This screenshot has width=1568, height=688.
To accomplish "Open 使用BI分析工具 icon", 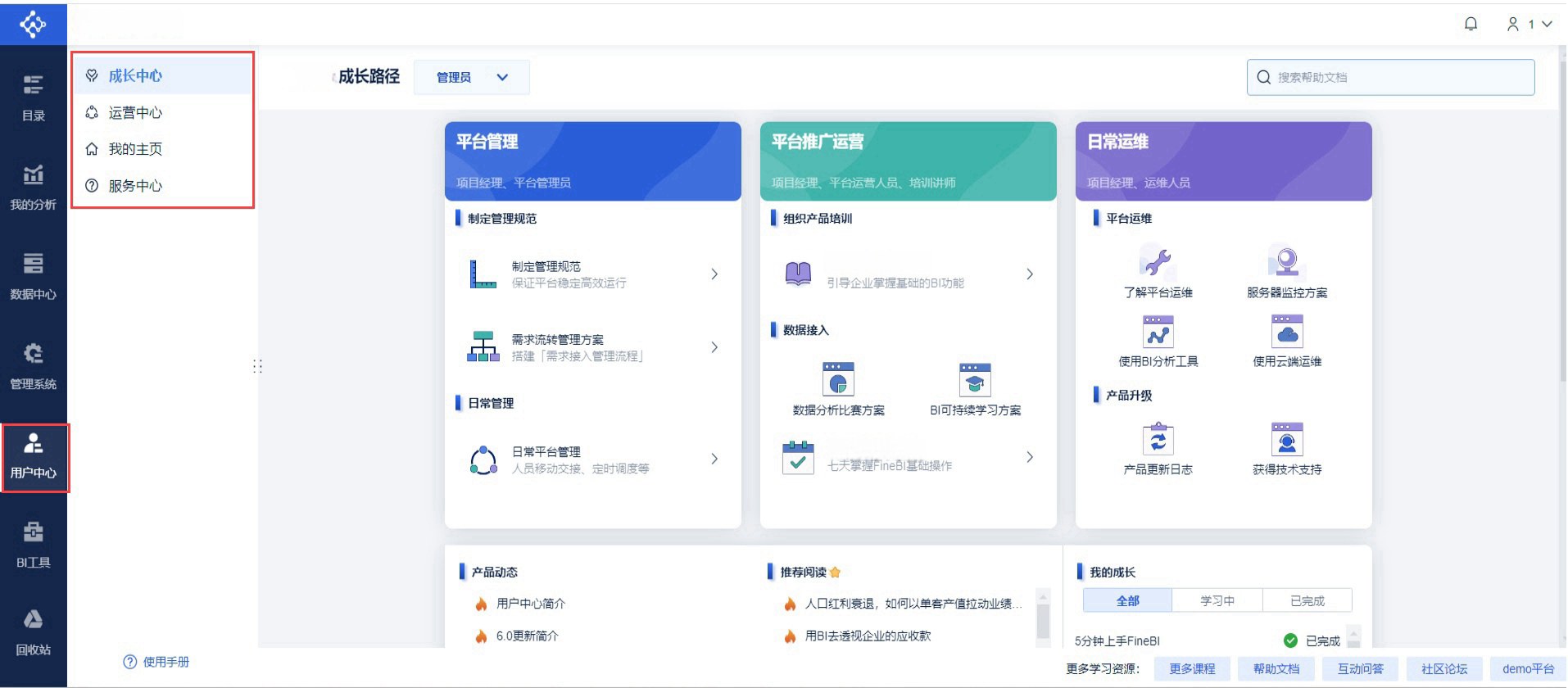I will coord(1158,332).
